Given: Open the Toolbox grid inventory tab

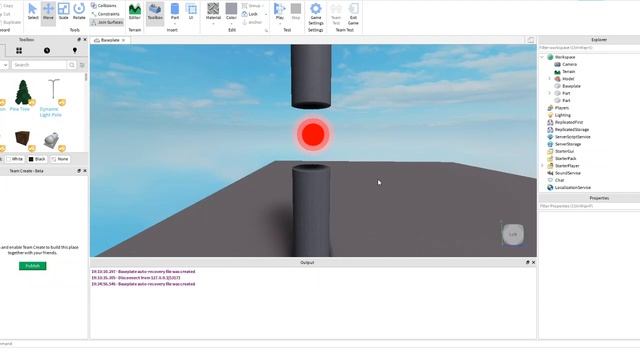Looking at the screenshot, I should coord(19,51).
